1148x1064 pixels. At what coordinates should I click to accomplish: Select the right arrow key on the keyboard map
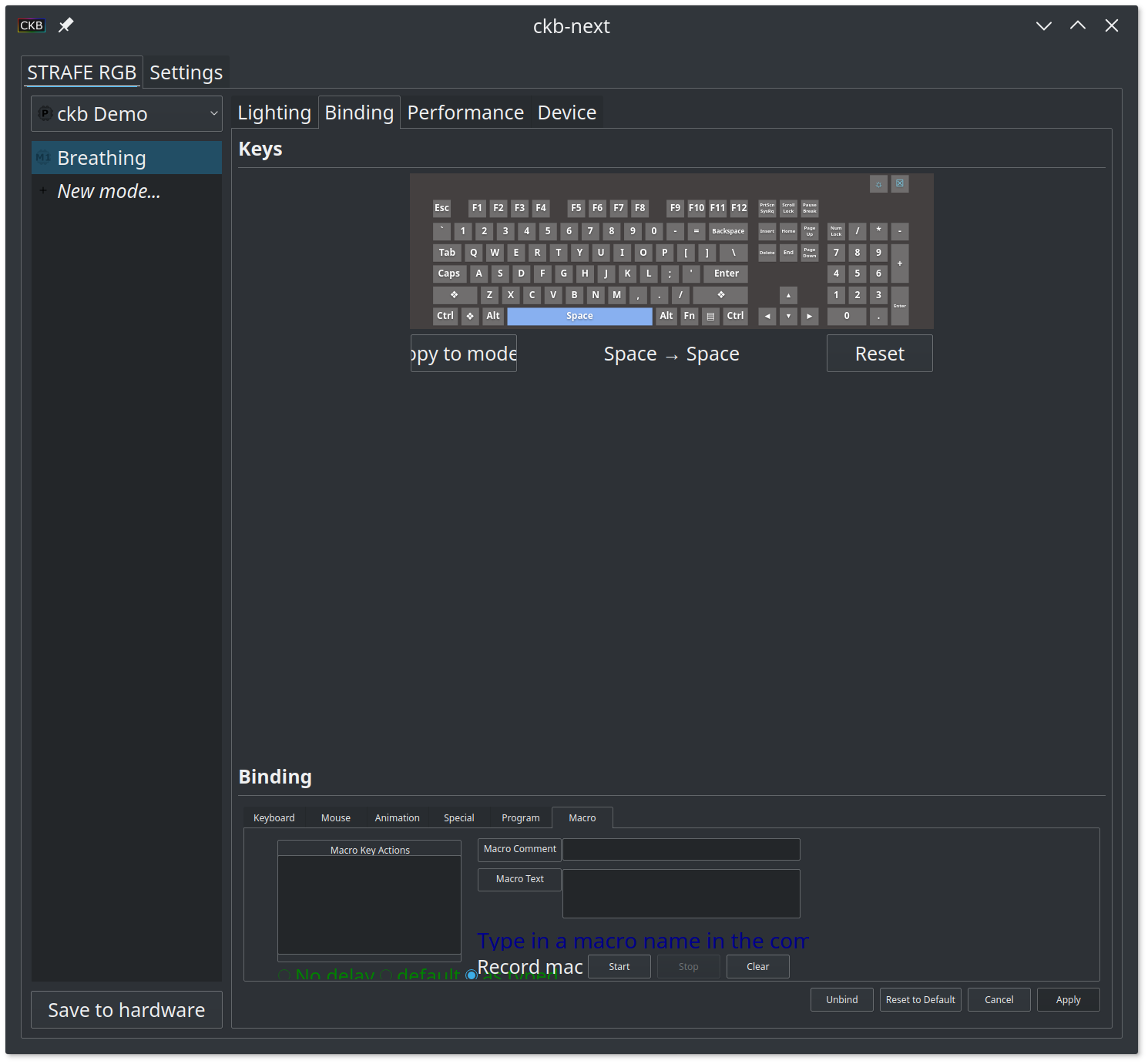pyautogui.click(x=809, y=316)
